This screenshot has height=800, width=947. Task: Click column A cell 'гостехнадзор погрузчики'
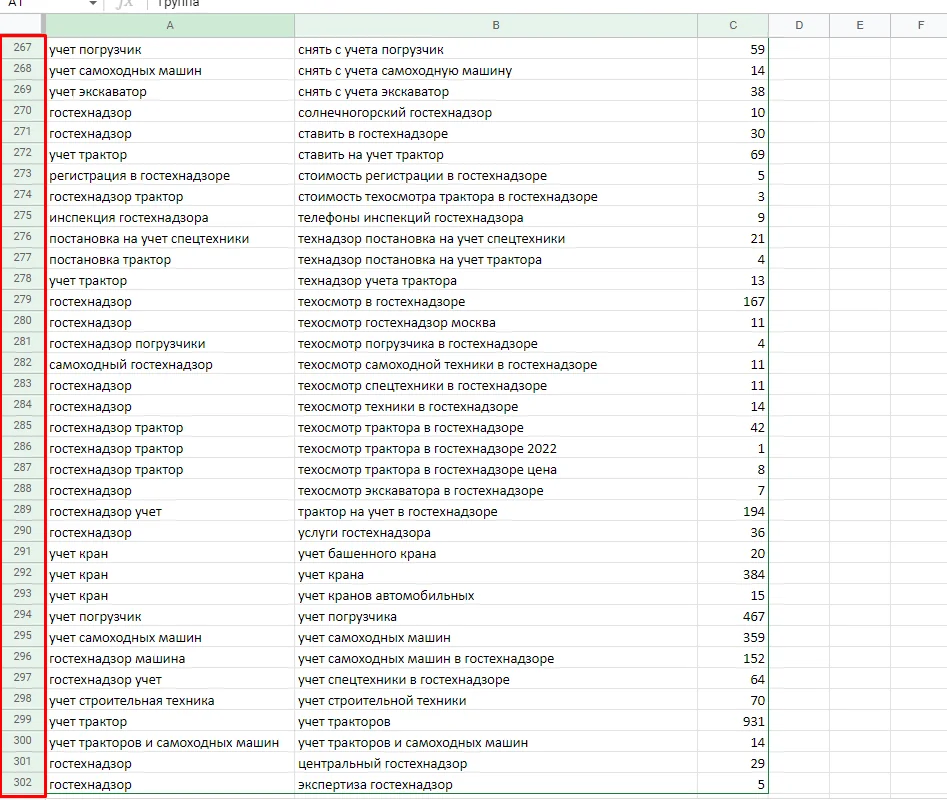point(170,344)
